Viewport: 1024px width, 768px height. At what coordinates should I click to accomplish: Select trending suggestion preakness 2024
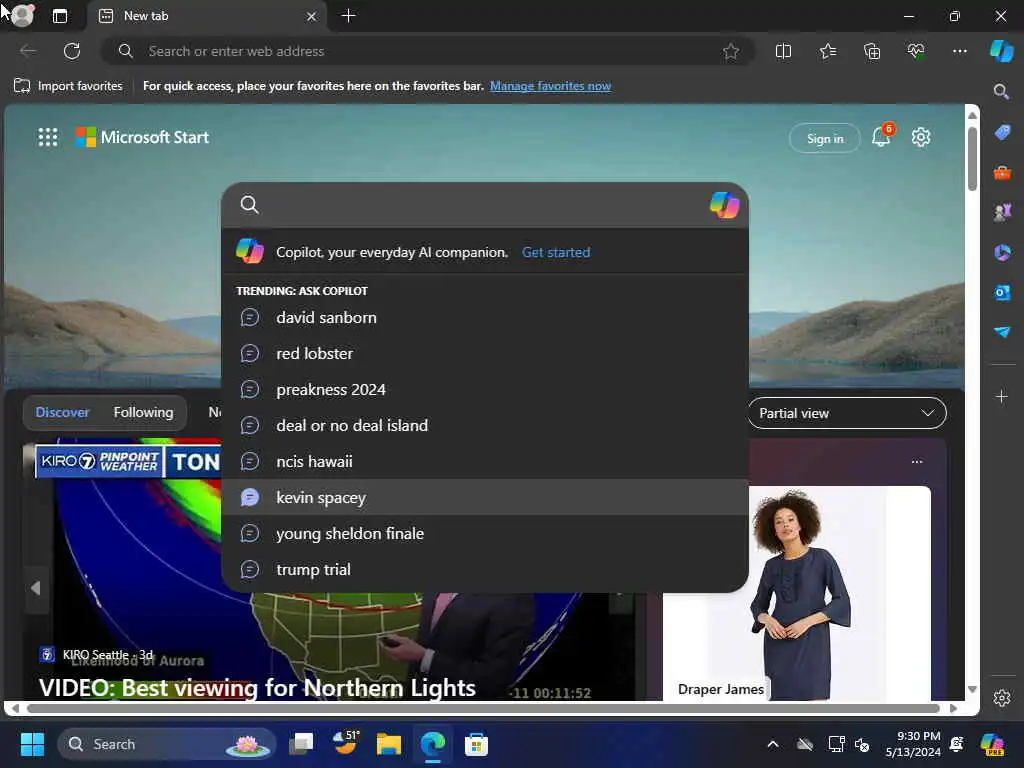(x=485, y=389)
